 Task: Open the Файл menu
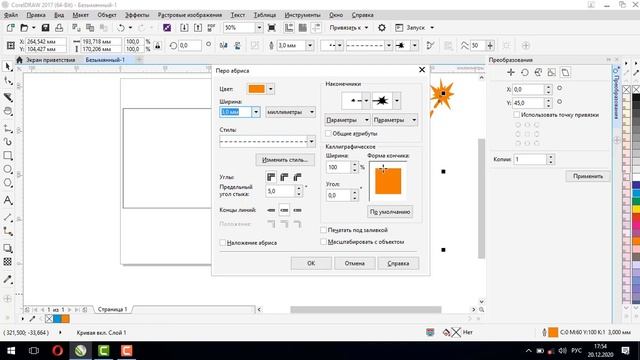point(11,15)
